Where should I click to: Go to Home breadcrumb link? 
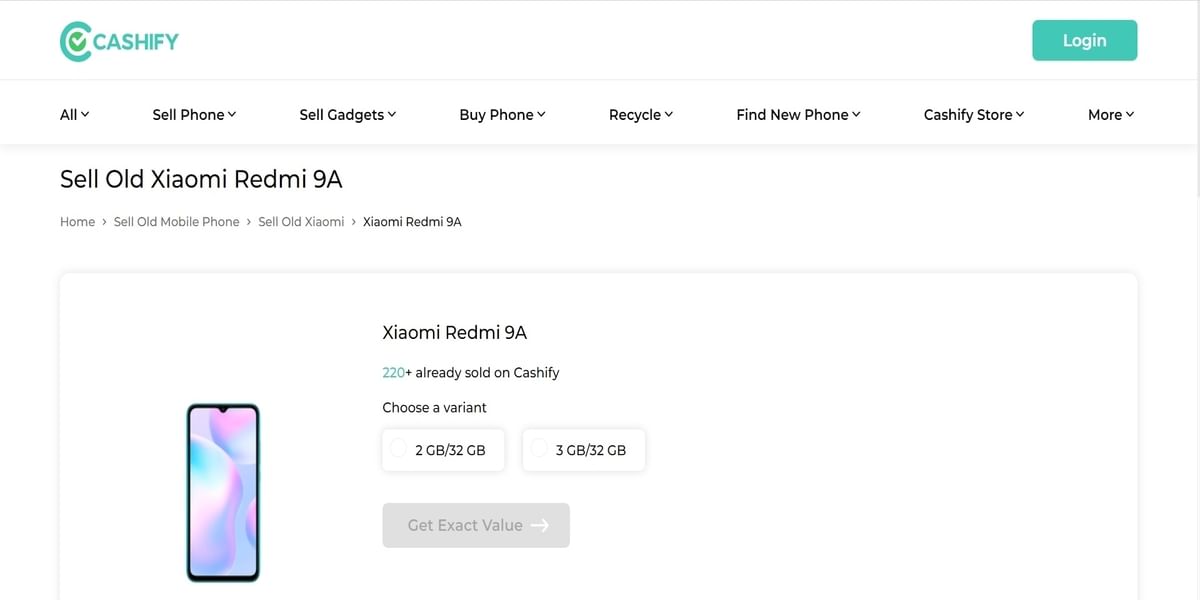coord(77,222)
